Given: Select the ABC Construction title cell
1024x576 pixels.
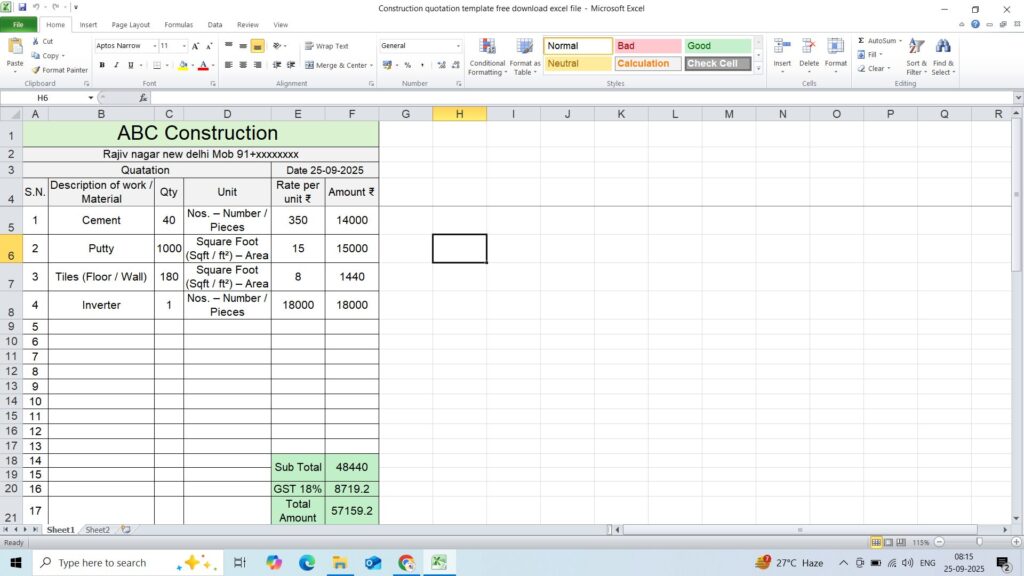Looking at the screenshot, I should pyautogui.click(x=200, y=133).
